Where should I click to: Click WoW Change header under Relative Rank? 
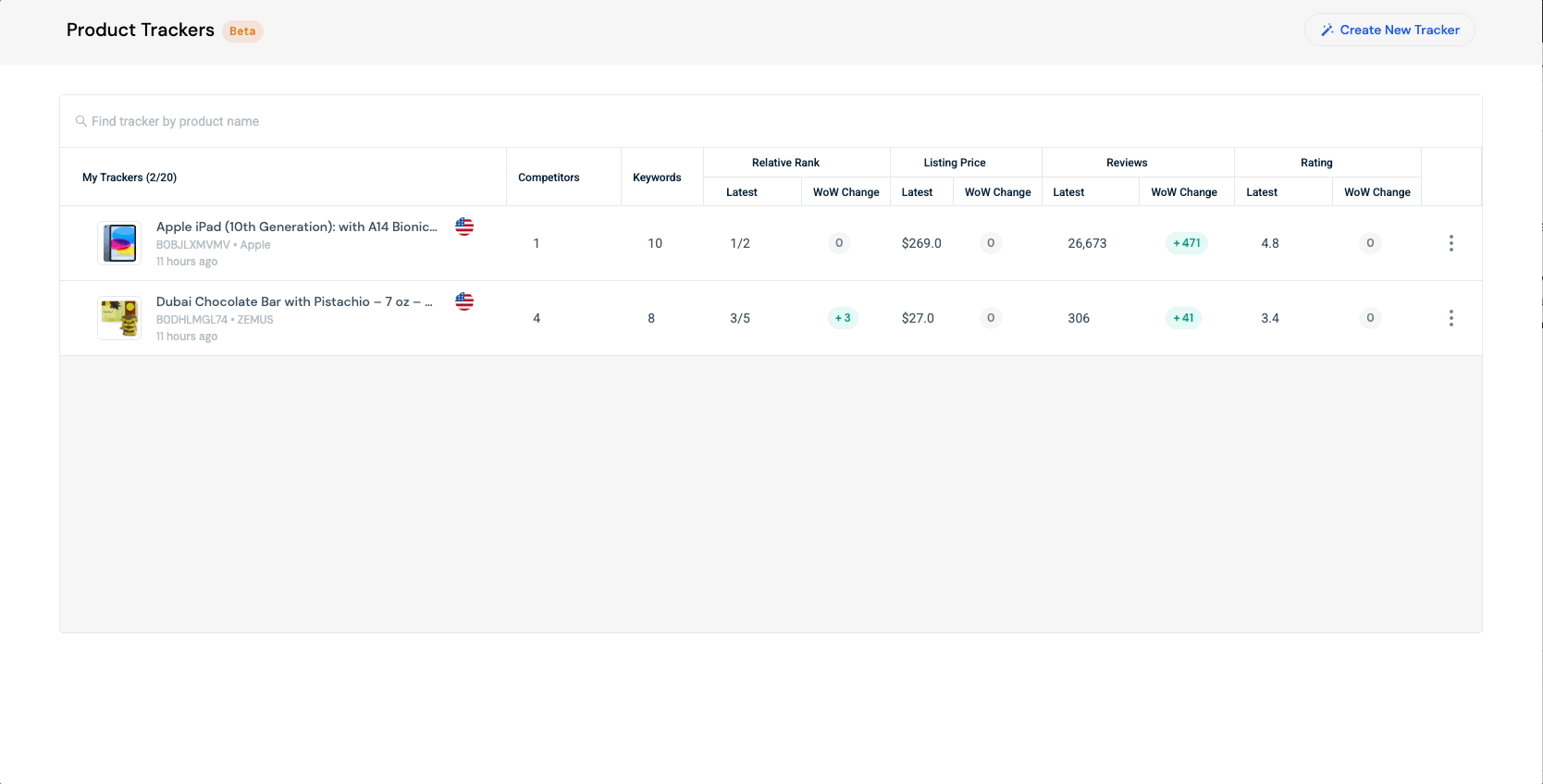(846, 192)
